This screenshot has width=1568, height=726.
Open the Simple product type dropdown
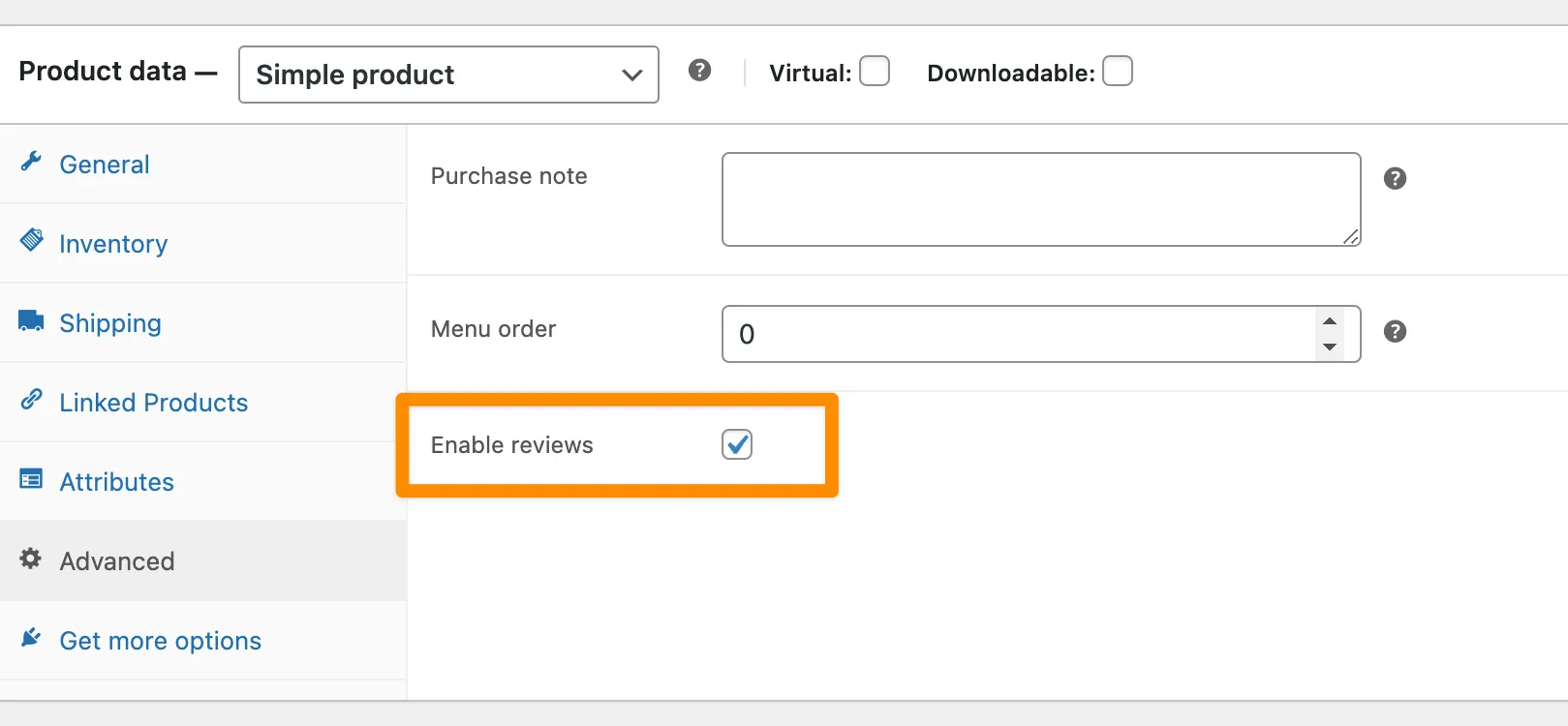(x=448, y=75)
